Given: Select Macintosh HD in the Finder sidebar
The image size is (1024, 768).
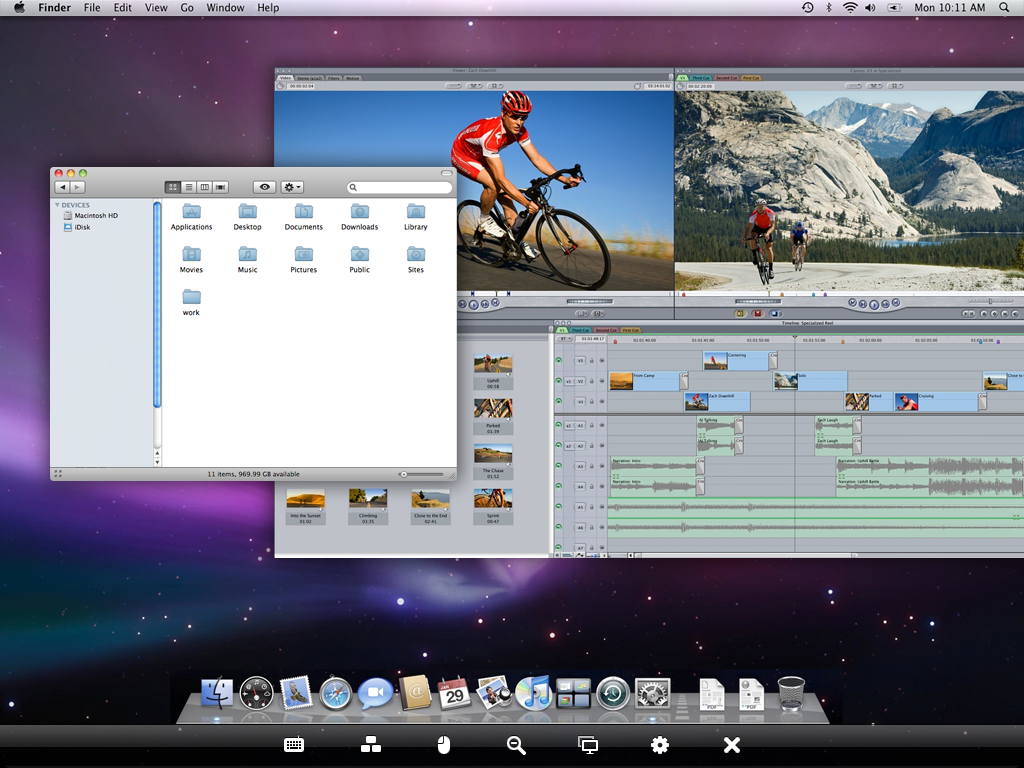Looking at the screenshot, I should (x=95, y=216).
